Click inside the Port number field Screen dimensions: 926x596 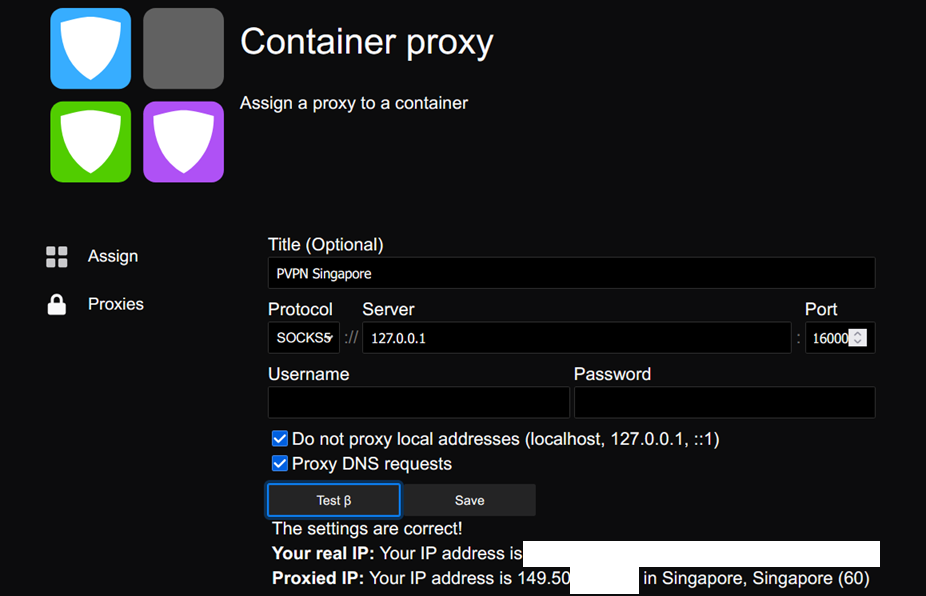[828, 338]
